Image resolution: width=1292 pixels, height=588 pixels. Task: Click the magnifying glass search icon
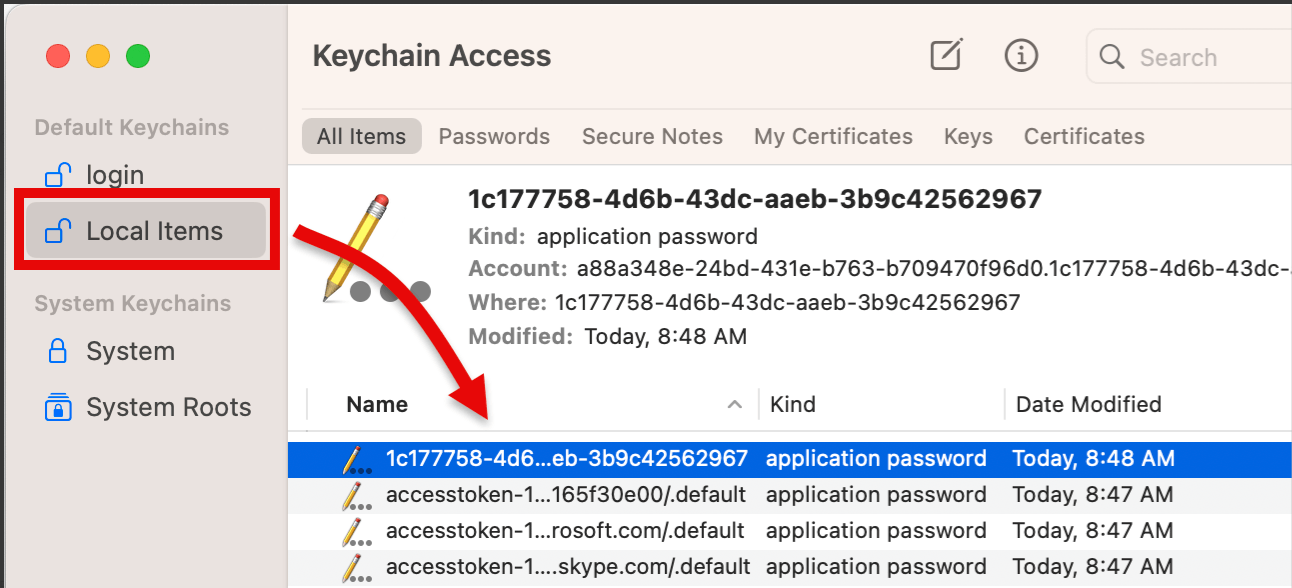[1112, 57]
